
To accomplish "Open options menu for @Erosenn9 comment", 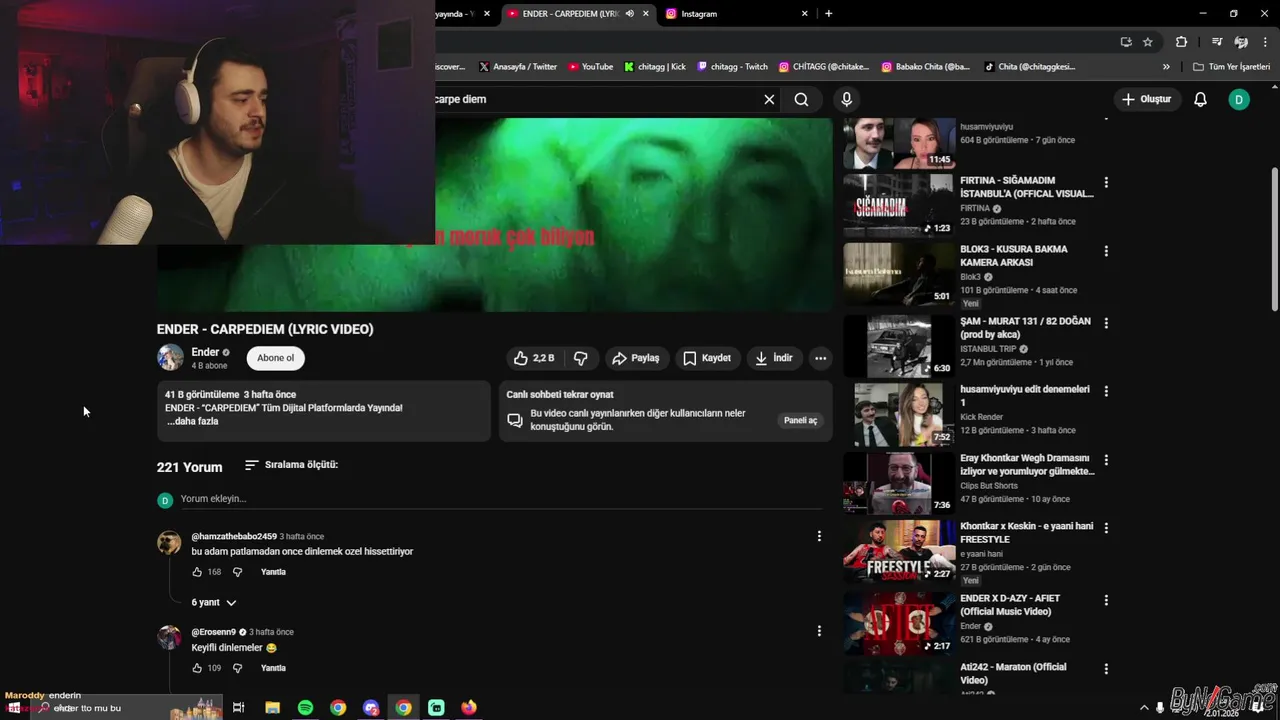I will coord(819,631).
